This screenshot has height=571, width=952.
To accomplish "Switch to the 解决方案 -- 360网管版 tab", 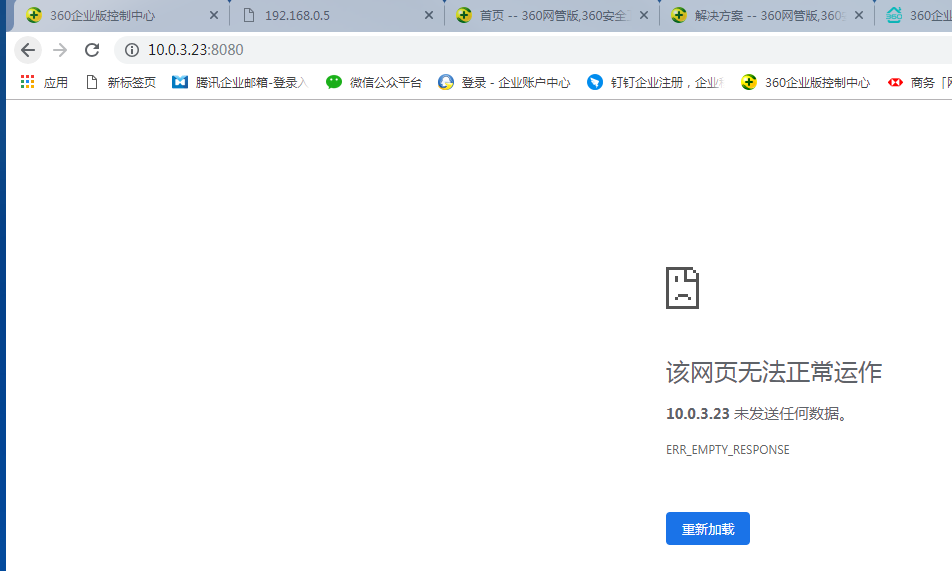I will 767,16.
